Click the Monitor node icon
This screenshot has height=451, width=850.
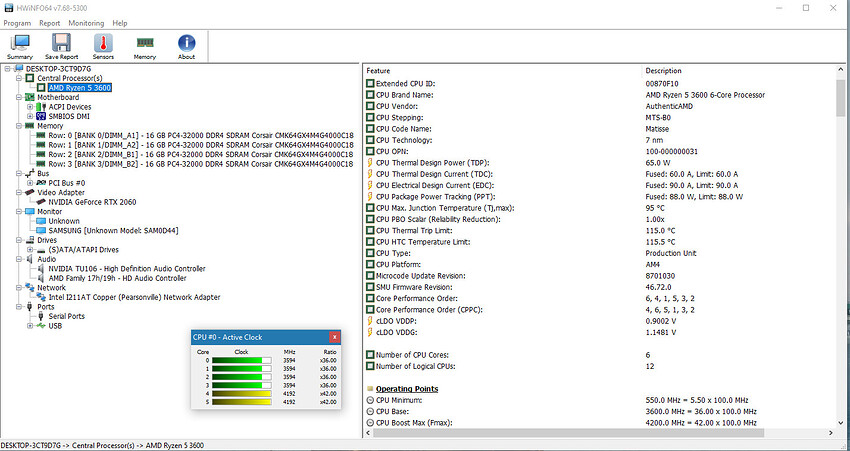pos(30,211)
